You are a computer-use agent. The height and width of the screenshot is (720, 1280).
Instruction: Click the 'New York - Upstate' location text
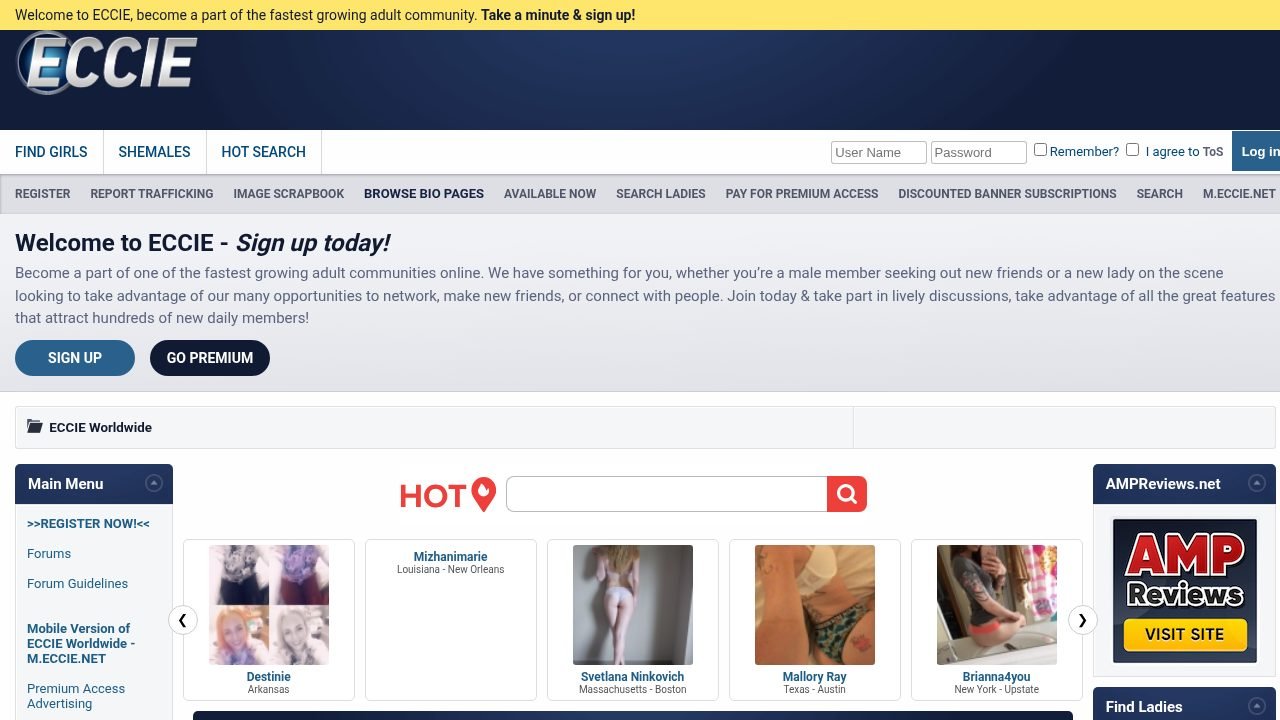coord(997,690)
